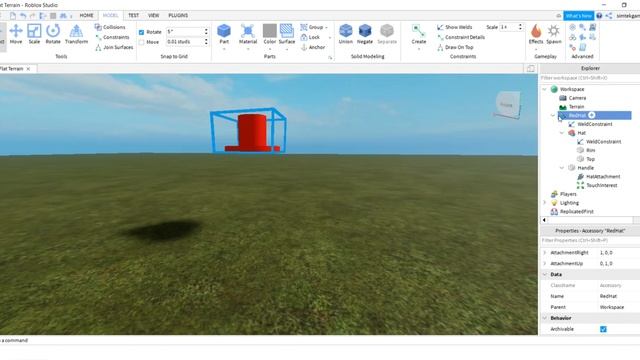Close the Flat Terrain document tab

28,69
